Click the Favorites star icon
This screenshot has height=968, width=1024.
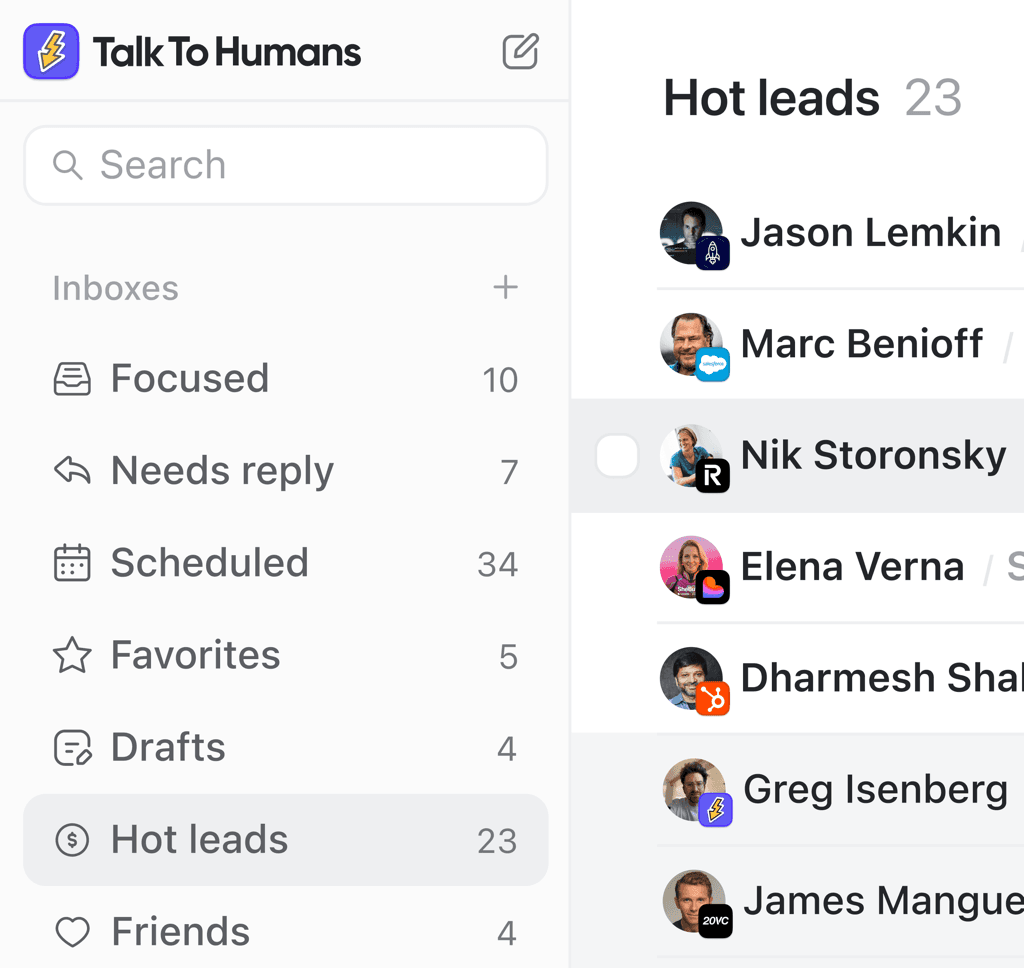pyautogui.click(x=72, y=655)
